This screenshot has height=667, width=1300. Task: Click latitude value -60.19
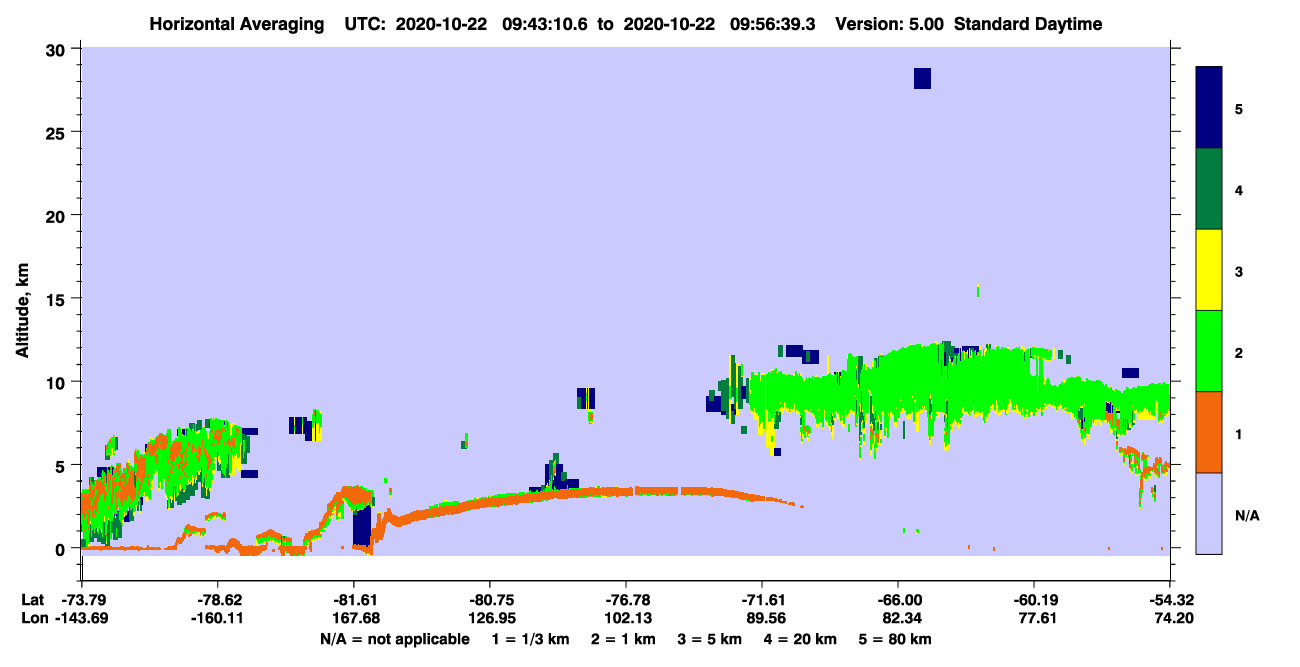[x=1034, y=600]
